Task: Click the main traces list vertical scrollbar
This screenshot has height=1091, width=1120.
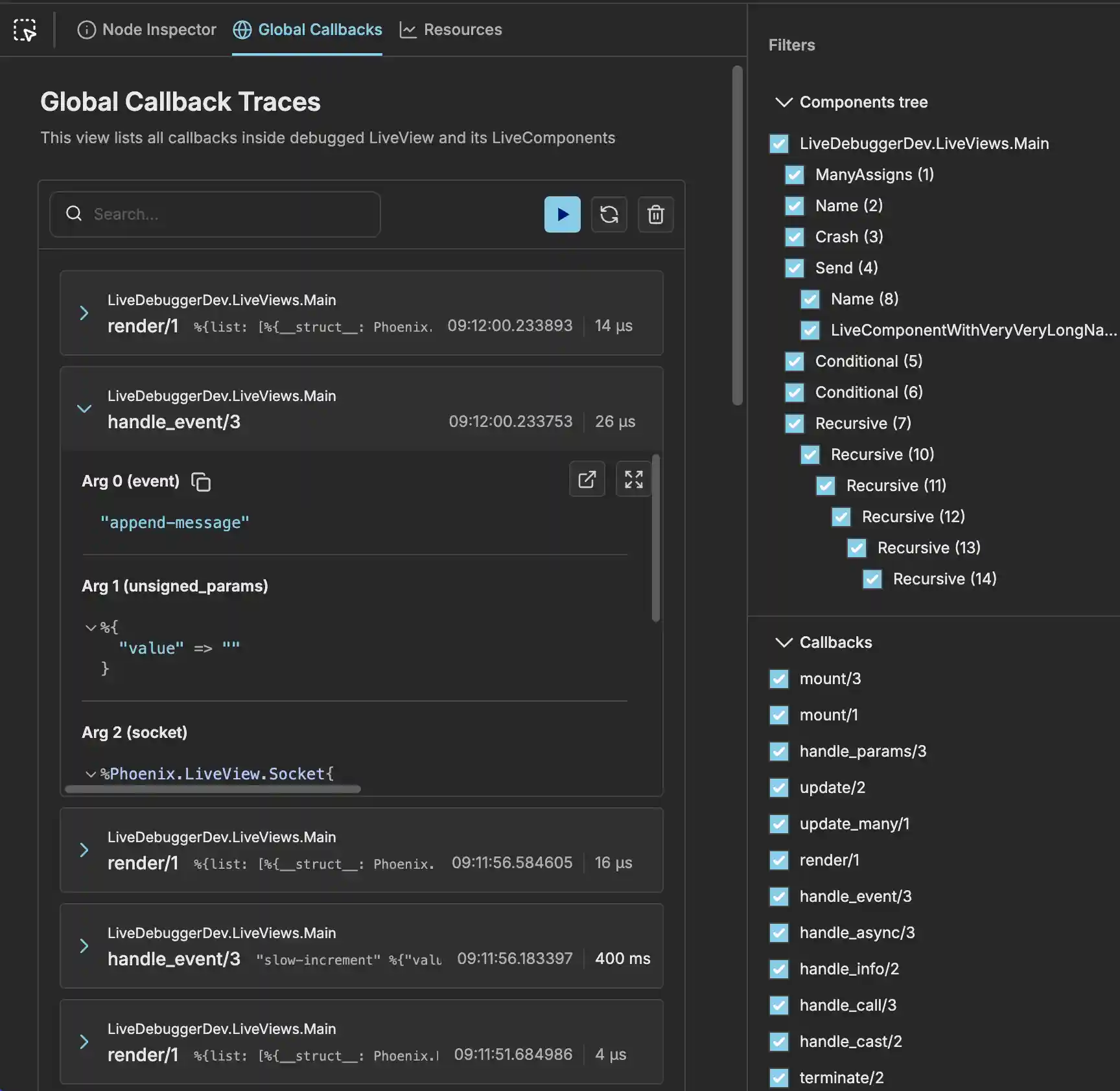Action: click(737, 236)
